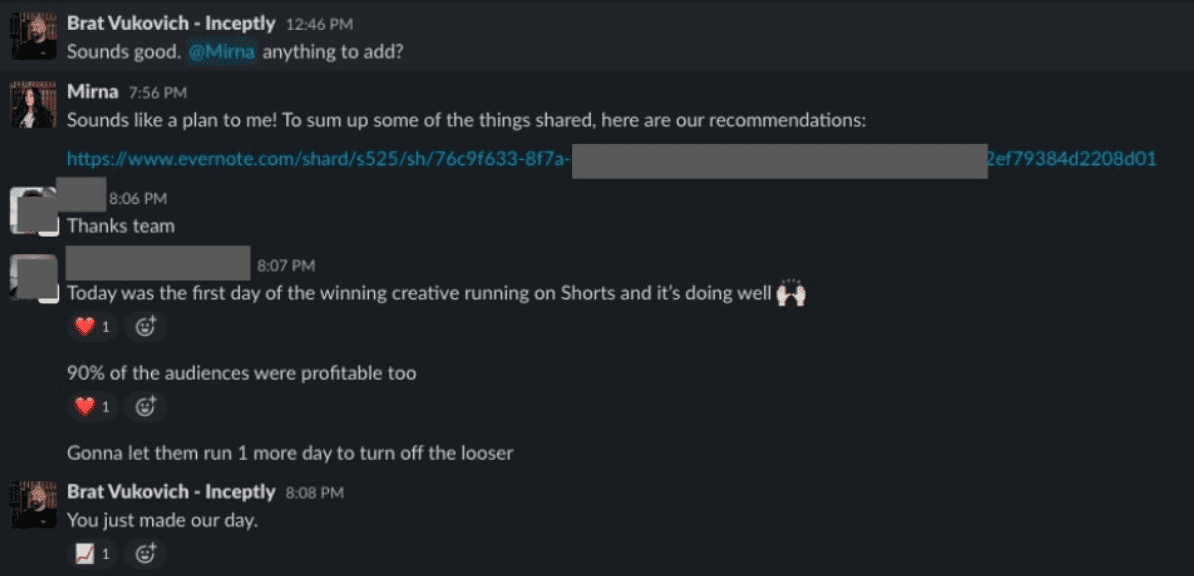Add reaction beside heart under Shorts message
Viewport: 1194px width, 576px height.
(x=146, y=326)
